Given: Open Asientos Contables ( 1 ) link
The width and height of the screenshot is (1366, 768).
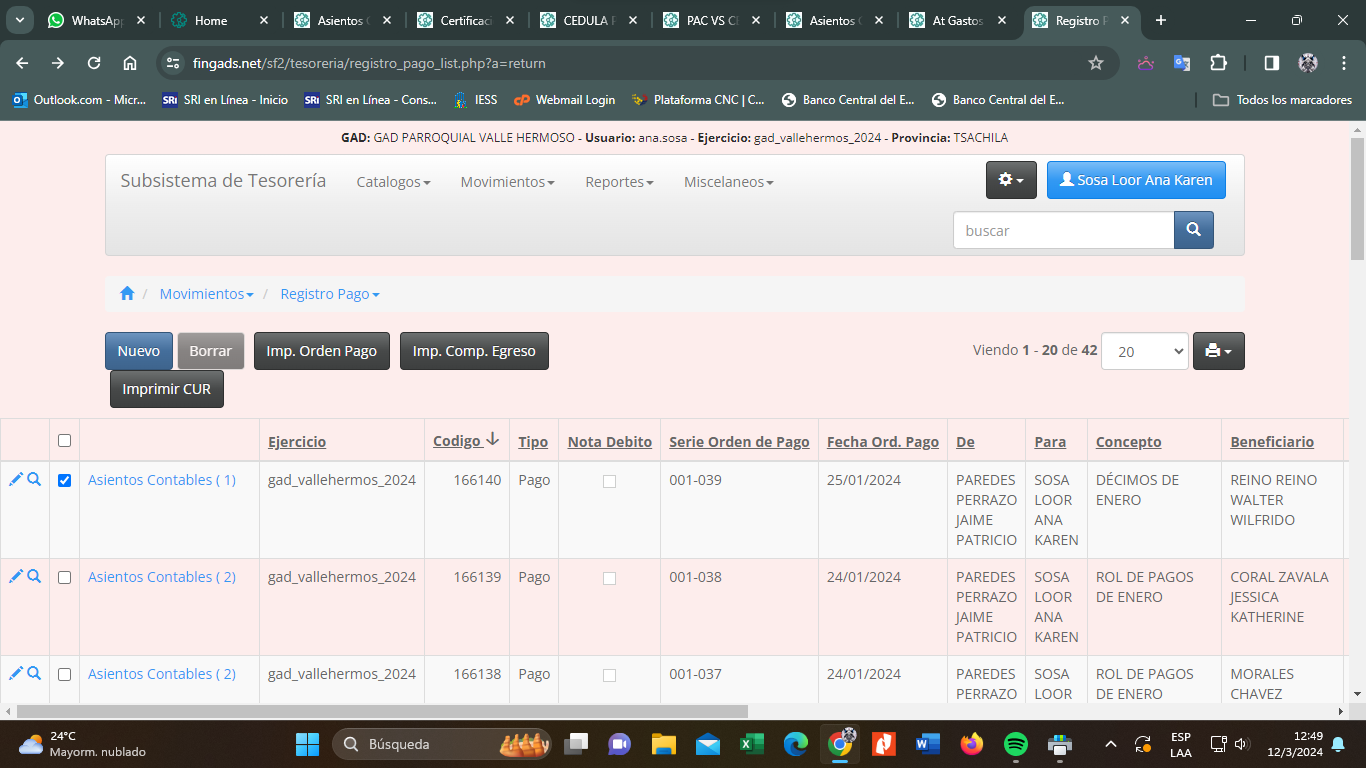Looking at the screenshot, I should point(162,480).
